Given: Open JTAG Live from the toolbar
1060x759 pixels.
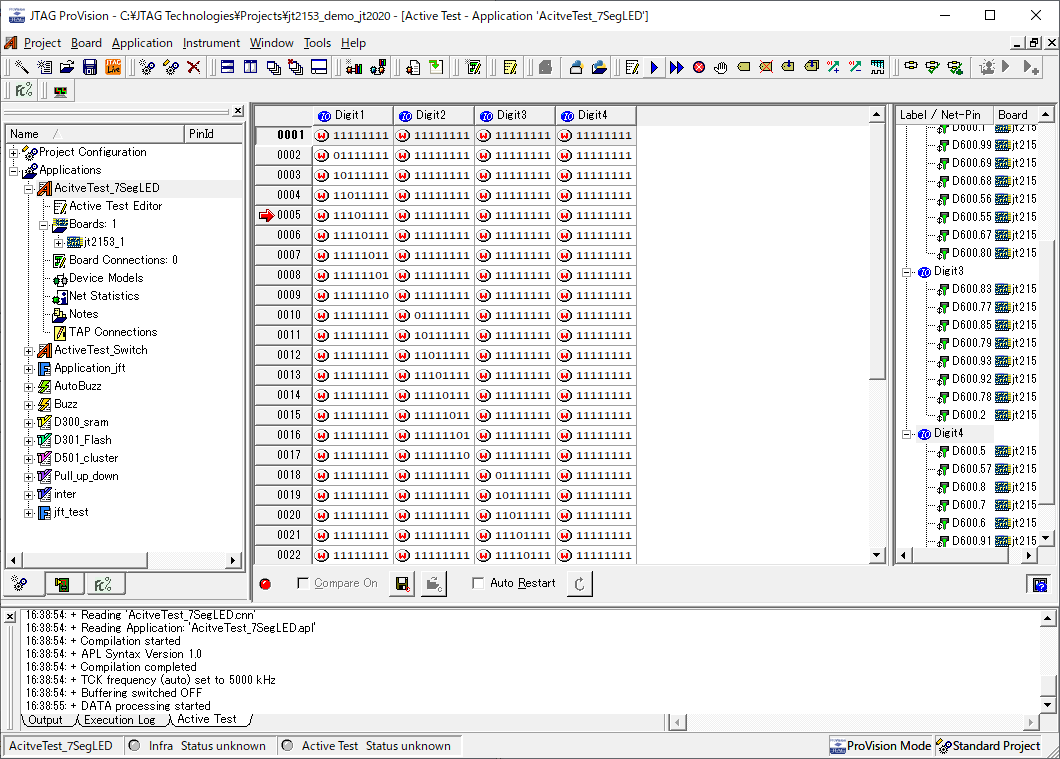Looking at the screenshot, I should pos(113,67).
